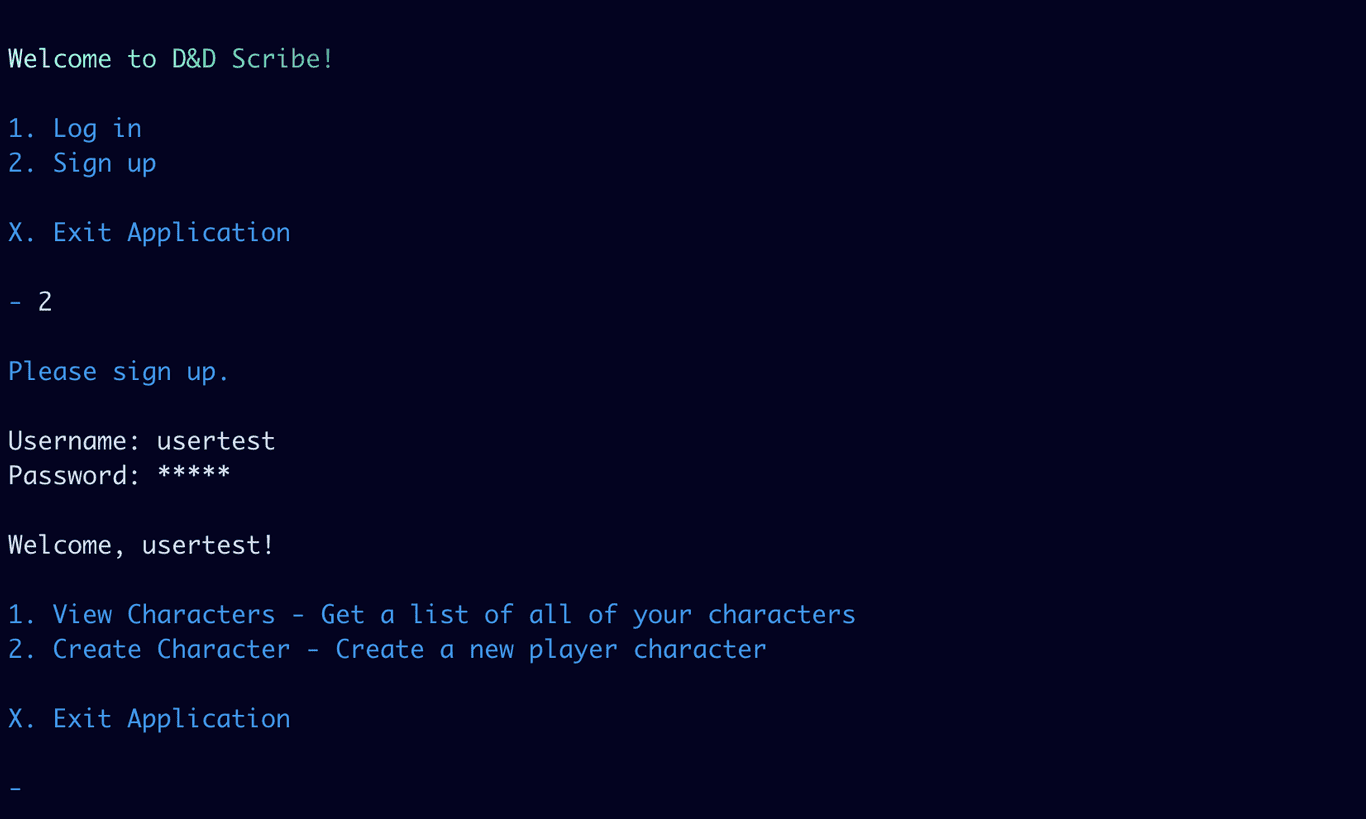
Task: Click the '1.' number before View Characters
Action: click(x=22, y=615)
